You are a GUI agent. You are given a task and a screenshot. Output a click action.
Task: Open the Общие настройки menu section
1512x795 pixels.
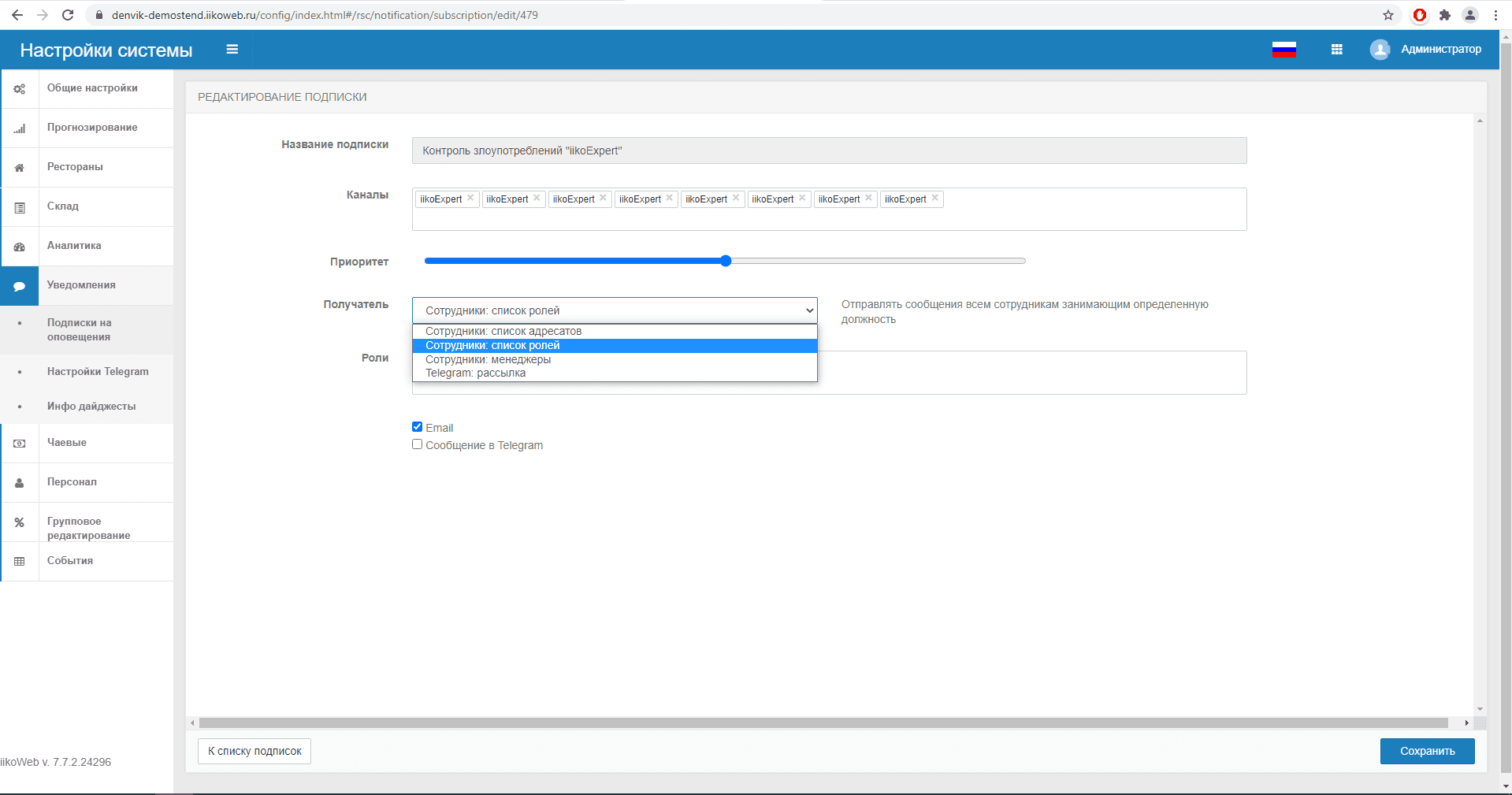pos(92,88)
